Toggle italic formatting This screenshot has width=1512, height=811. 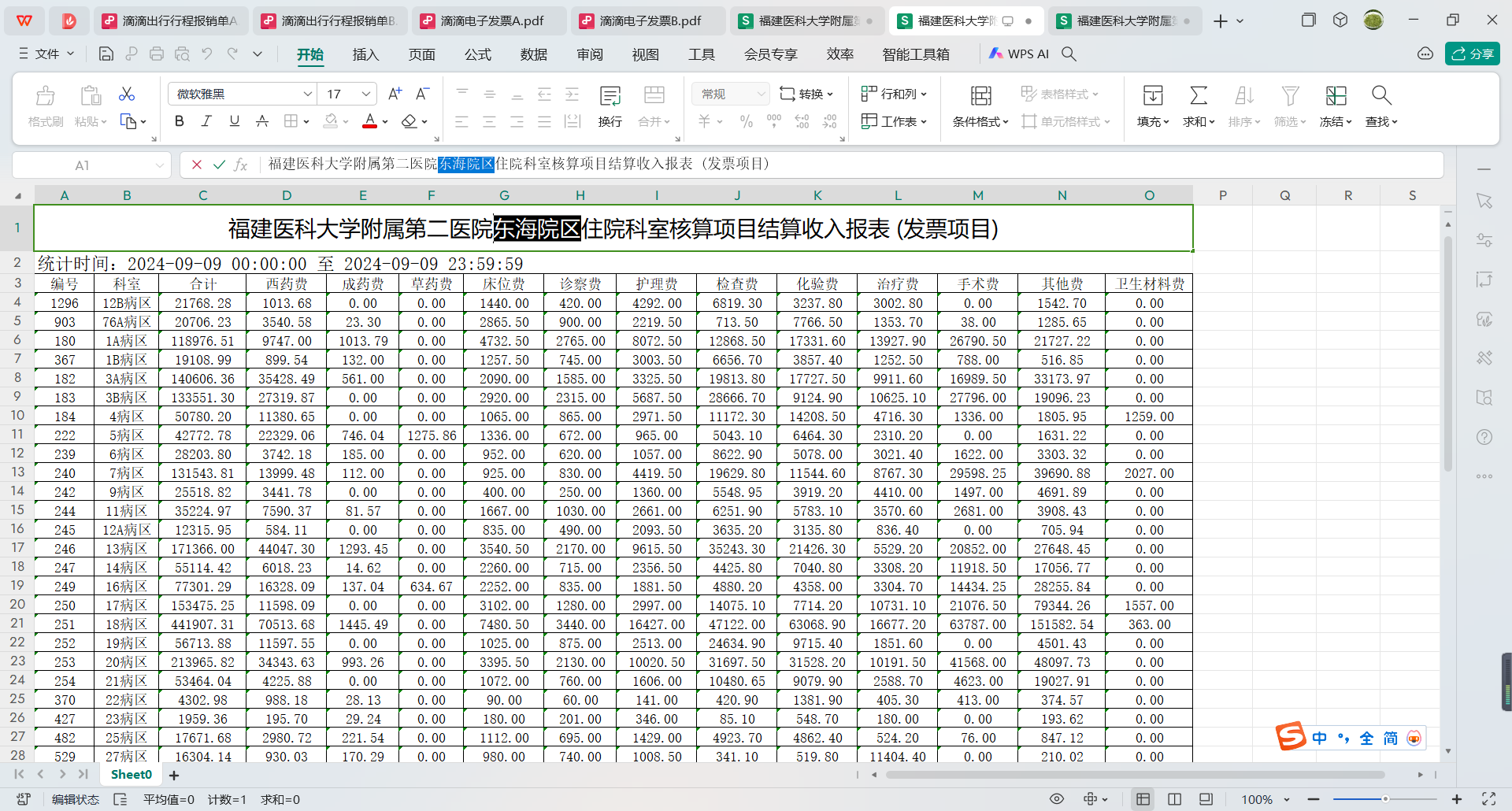[206, 121]
